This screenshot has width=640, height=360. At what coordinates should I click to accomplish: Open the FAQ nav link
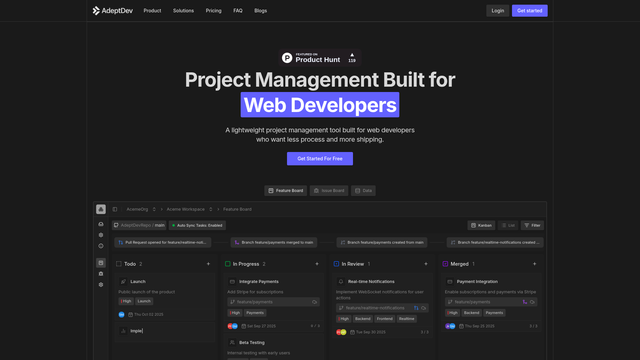click(238, 11)
